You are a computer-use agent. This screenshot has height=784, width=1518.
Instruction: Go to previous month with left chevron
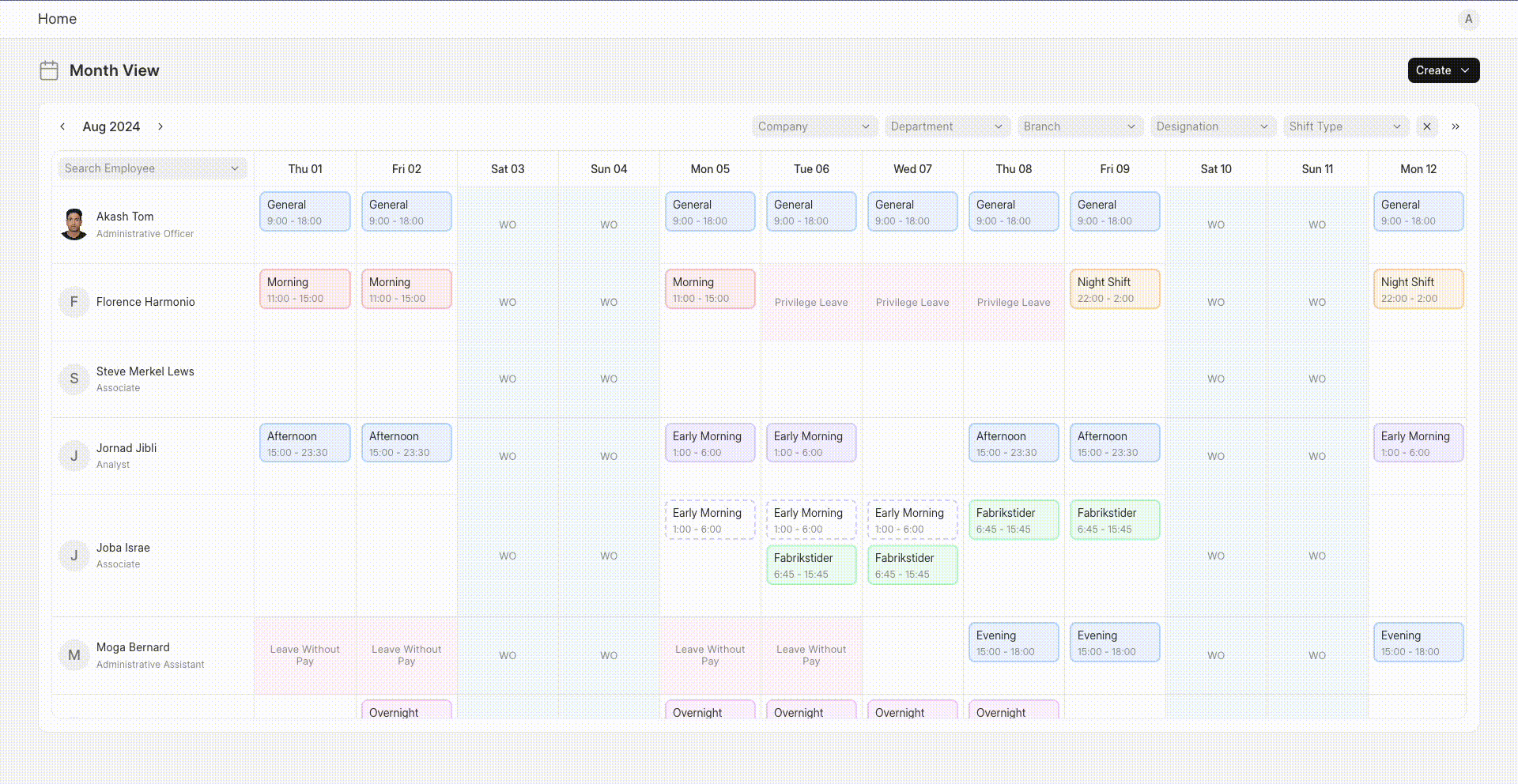62,126
